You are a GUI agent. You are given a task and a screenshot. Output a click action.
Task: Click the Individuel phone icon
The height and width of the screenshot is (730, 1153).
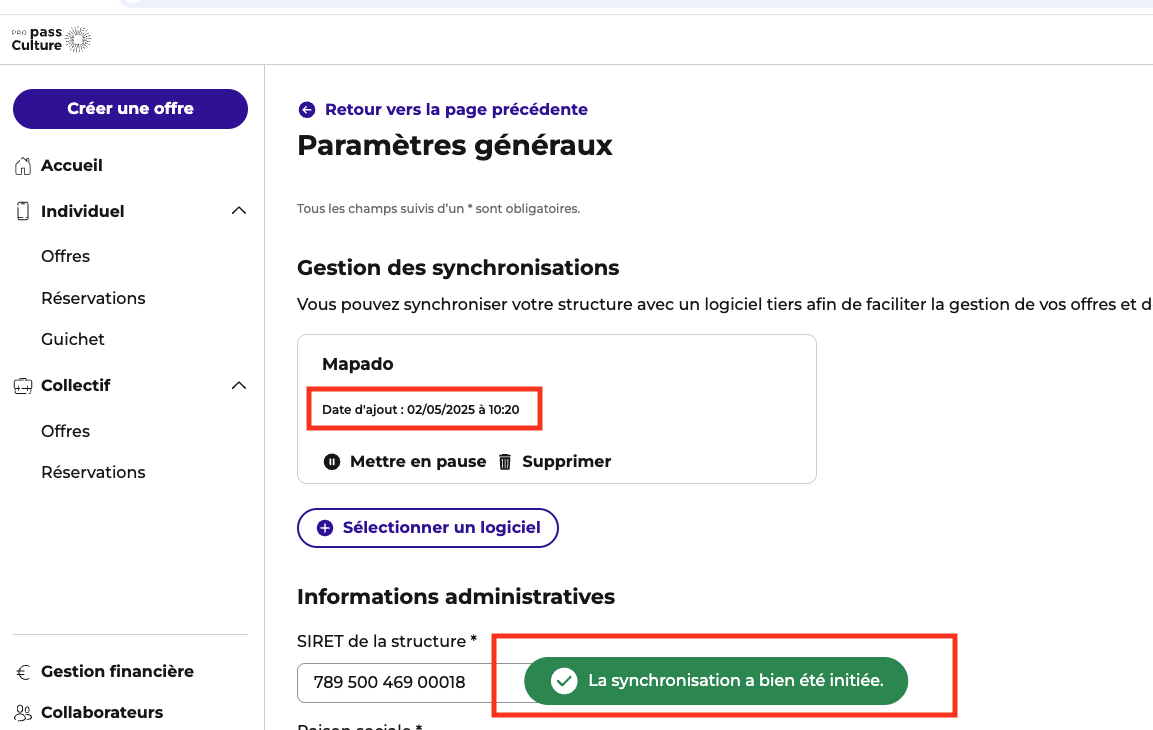(x=23, y=212)
